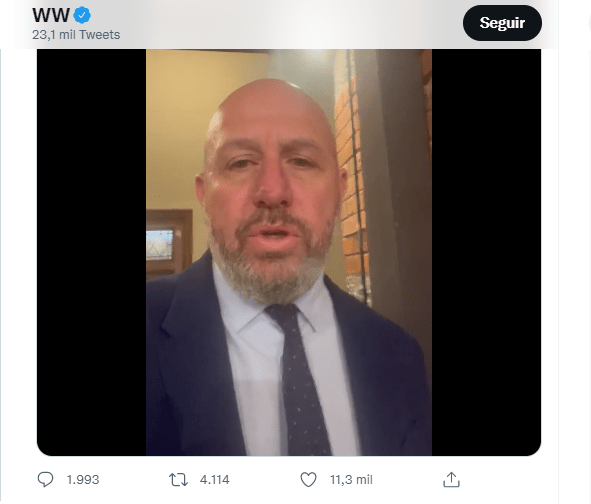This screenshot has height=504, width=591.
Task: Open the share upload icon
Action: [x=451, y=479]
